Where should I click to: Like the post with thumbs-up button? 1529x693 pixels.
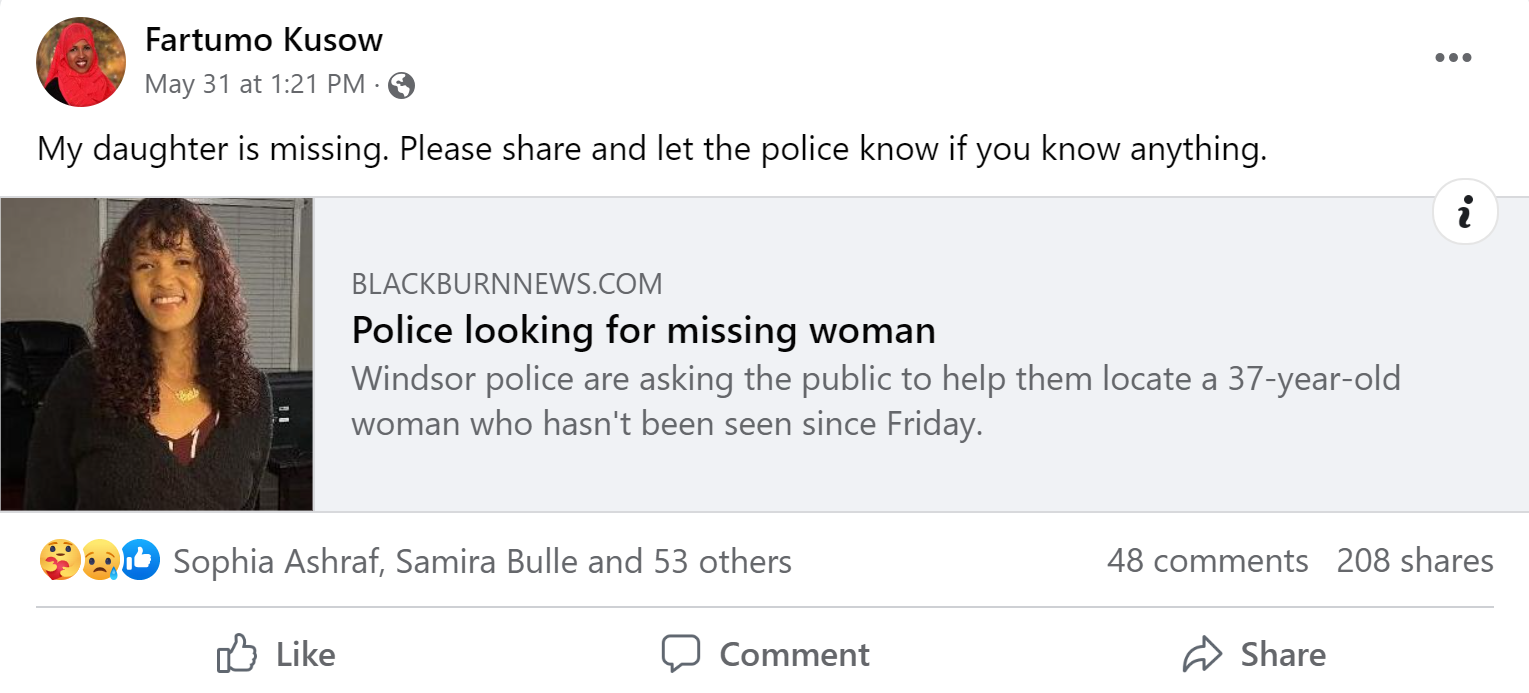[x=276, y=655]
